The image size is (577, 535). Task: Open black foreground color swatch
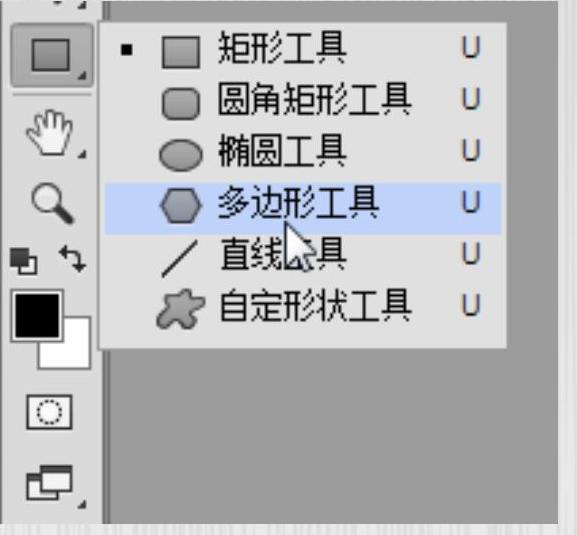pyautogui.click(x=37, y=316)
